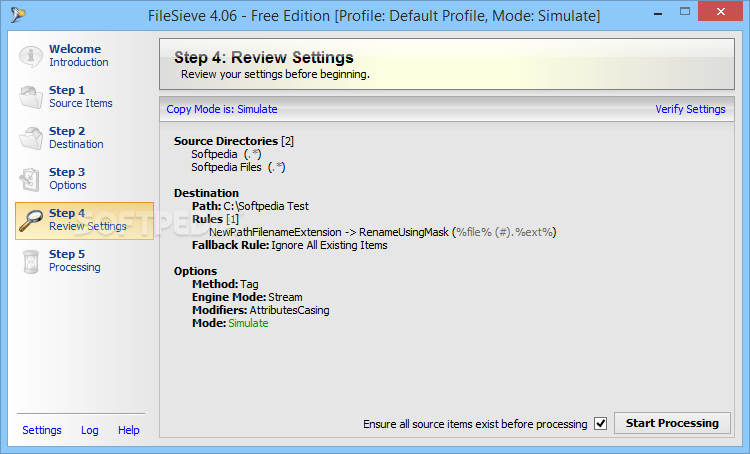This screenshot has height=454, width=750.
Task: Click the Options heading
Action: coord(195,271)
